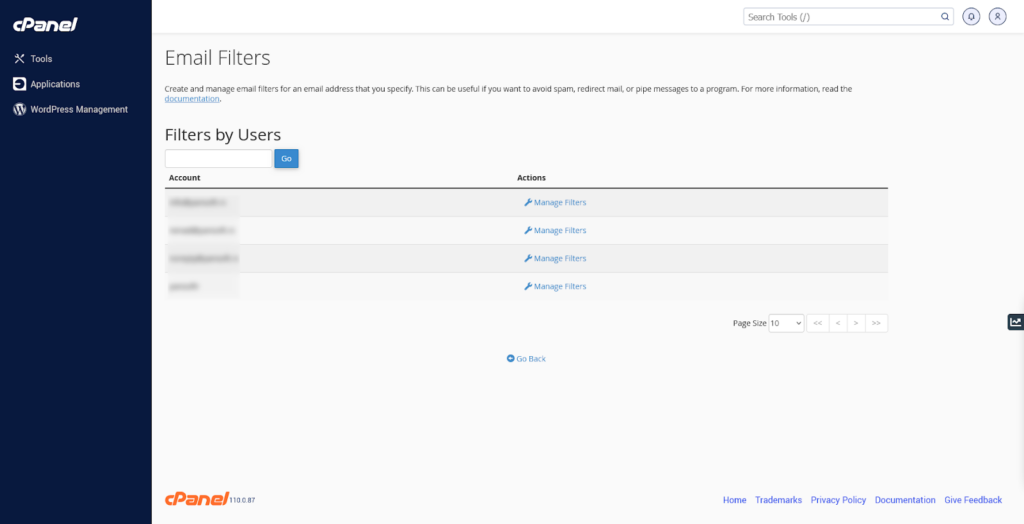
Task: Go to the first page with << button
Action: coord(817,323)
